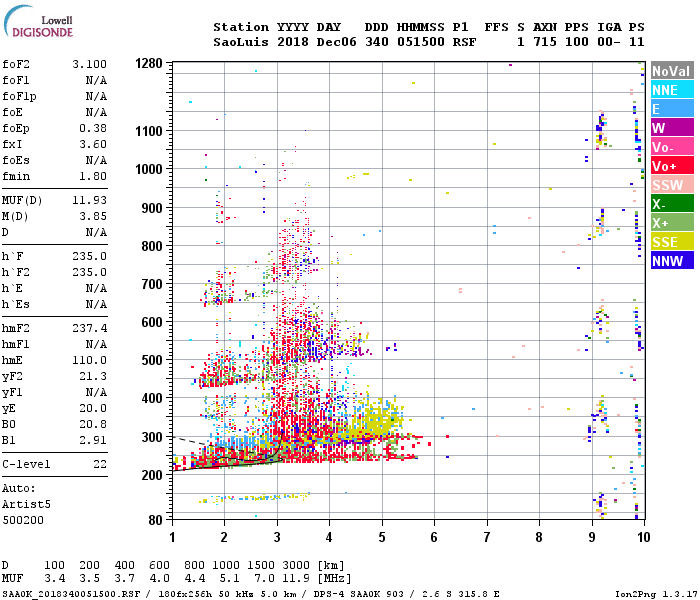
Task: Click the header time 051500
Action: (x=421, y=42)
